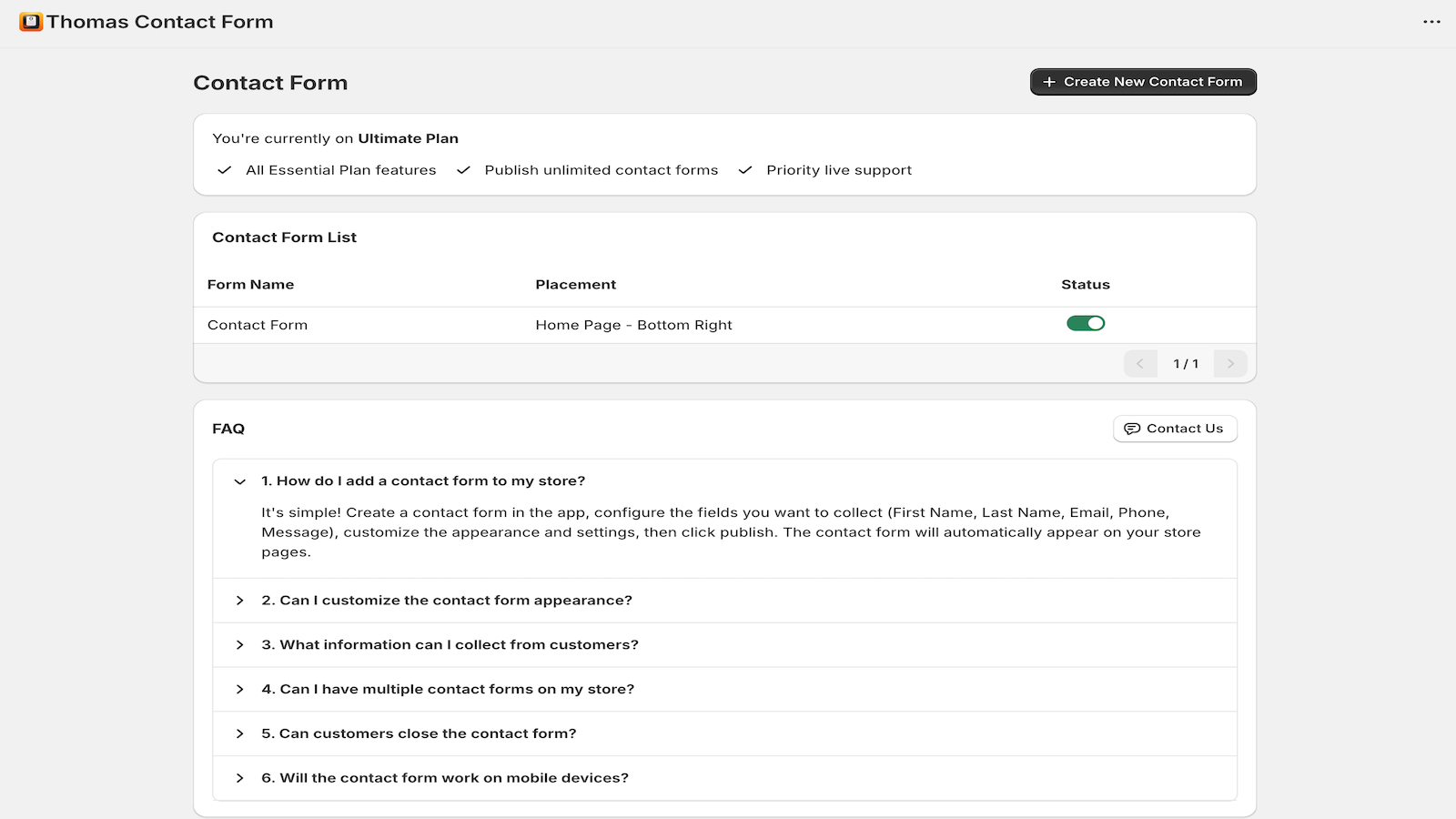Click the Status column header
The height and width of the screenshot is (819, 1456).
(x=1085, y=285)
